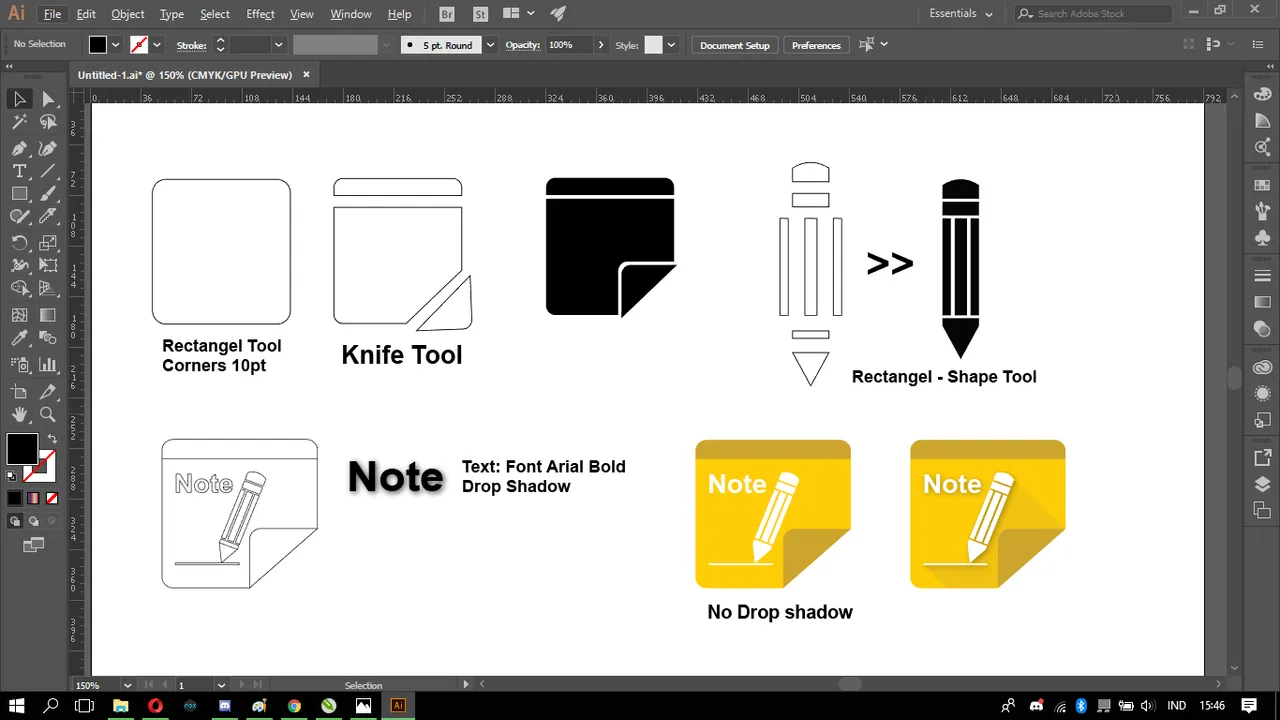Expand the stroke color dropdown in control bar
Screen dimensions: 1280x720
coord(159,45)
